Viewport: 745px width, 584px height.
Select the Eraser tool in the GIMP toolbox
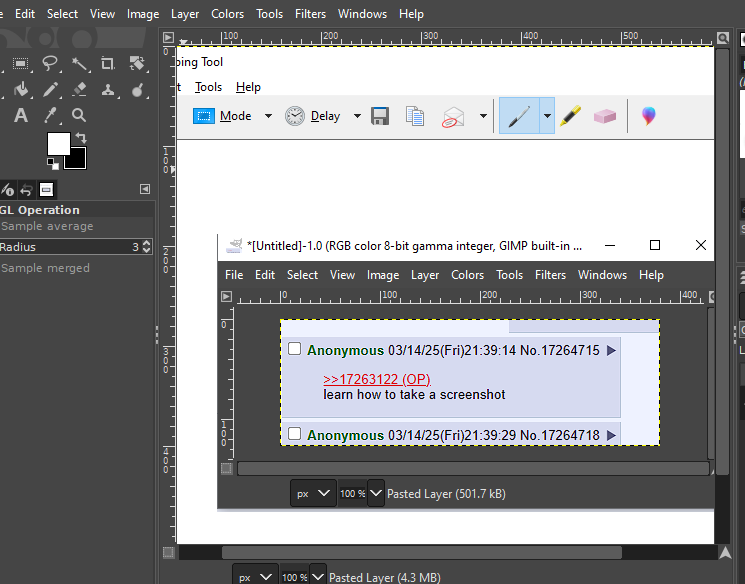pyautogui.click(x=80, y=90)
